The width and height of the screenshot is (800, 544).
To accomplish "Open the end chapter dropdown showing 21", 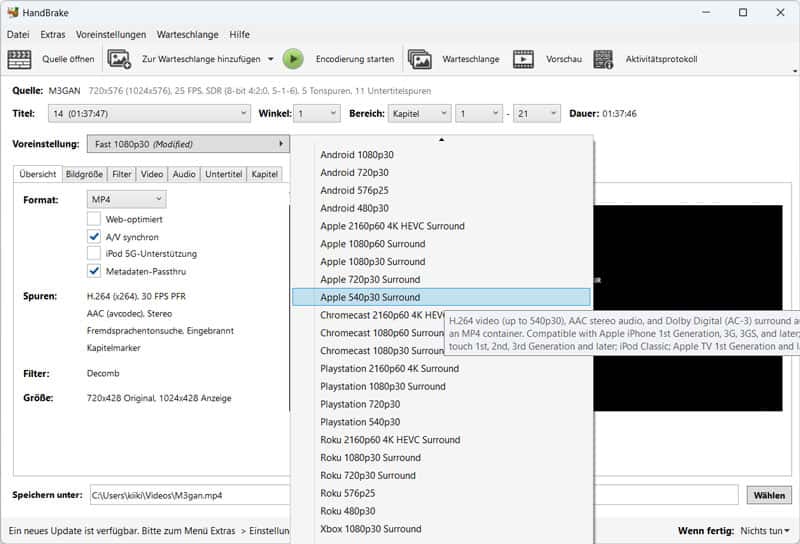I will (x=536, y=113).
